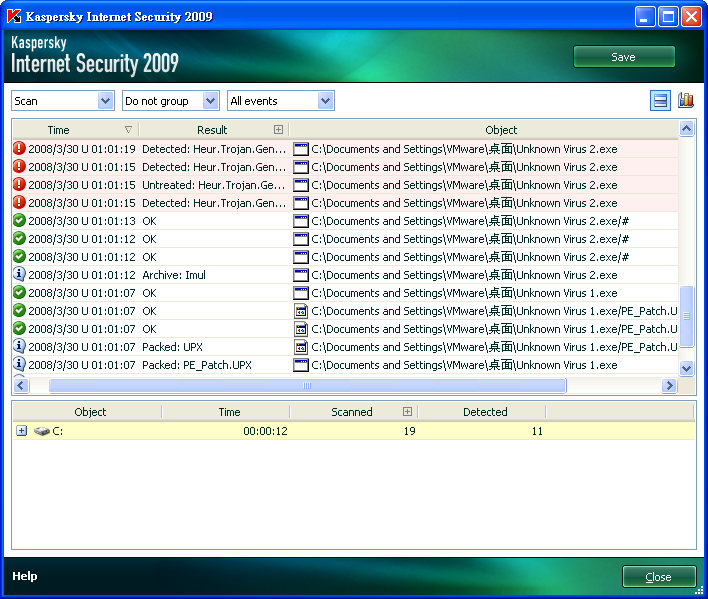Click green check icon on 01:01:13 OK row
Viewport: 708px width, 599px height.
coord(19,221)
